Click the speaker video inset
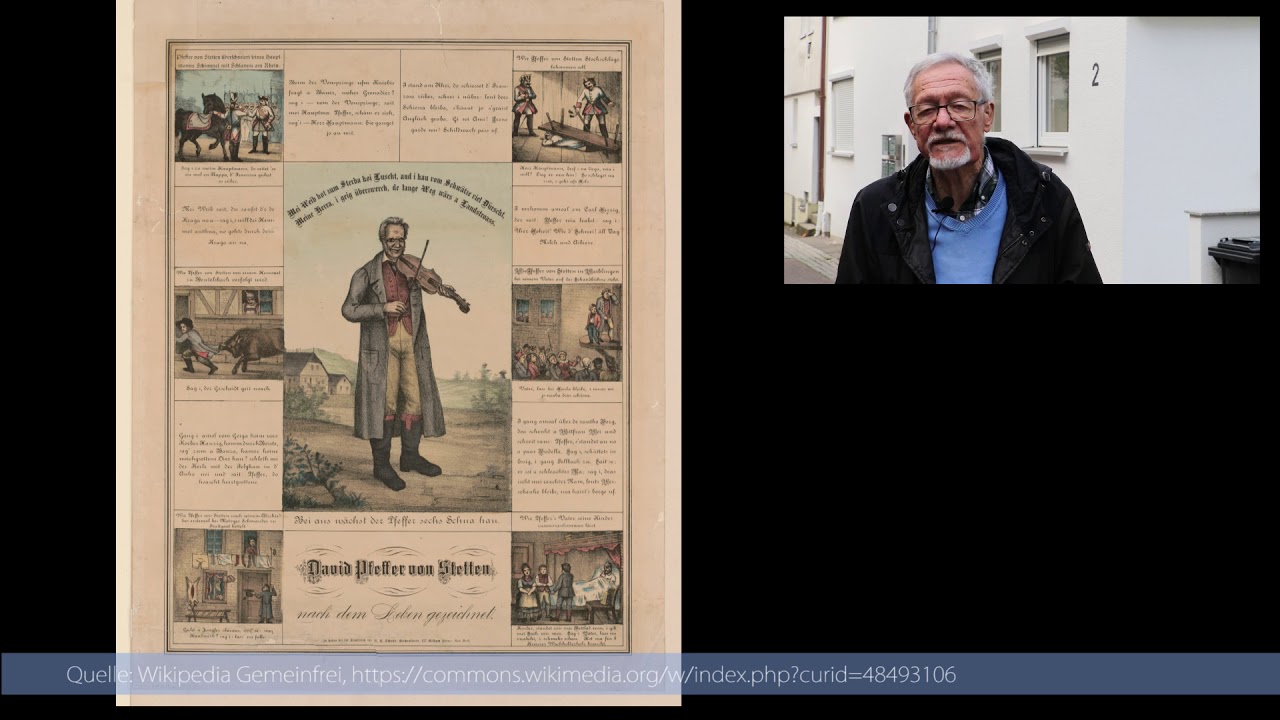This screenshot has height=720, width=1280. tap(1021, 150)
